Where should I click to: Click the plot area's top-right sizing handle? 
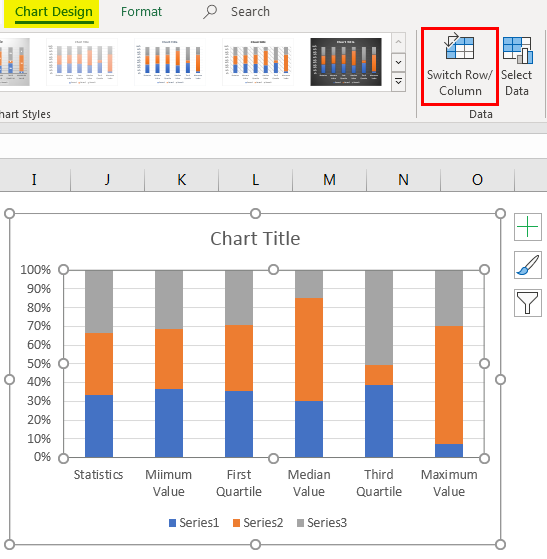(484, 270)
